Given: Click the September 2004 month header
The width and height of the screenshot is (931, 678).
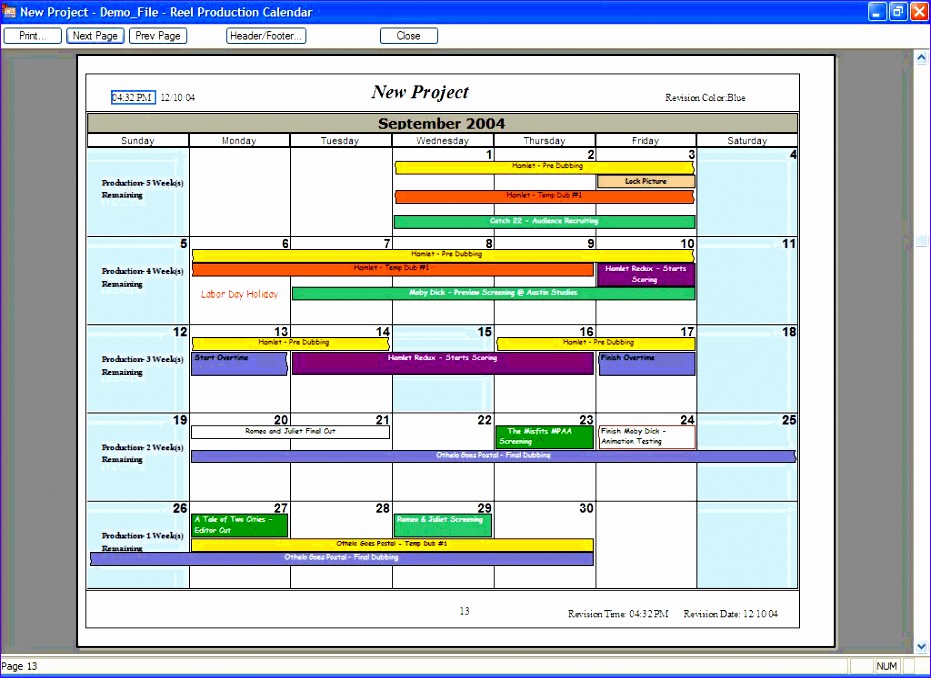Looking at the screenshot, I should click(x=442, y=123).
